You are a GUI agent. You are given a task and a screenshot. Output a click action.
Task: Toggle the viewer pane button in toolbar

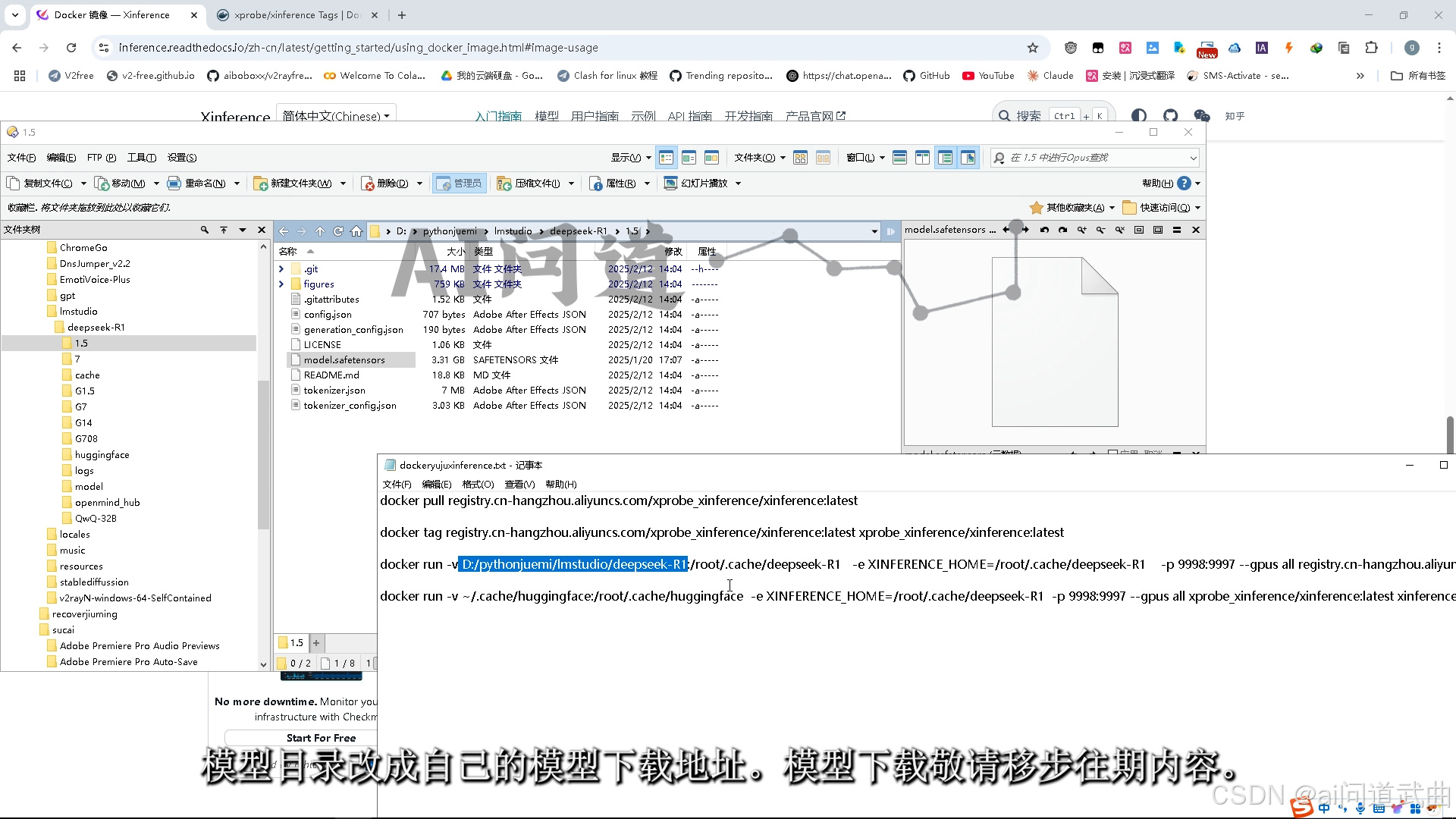click(968, 158)
